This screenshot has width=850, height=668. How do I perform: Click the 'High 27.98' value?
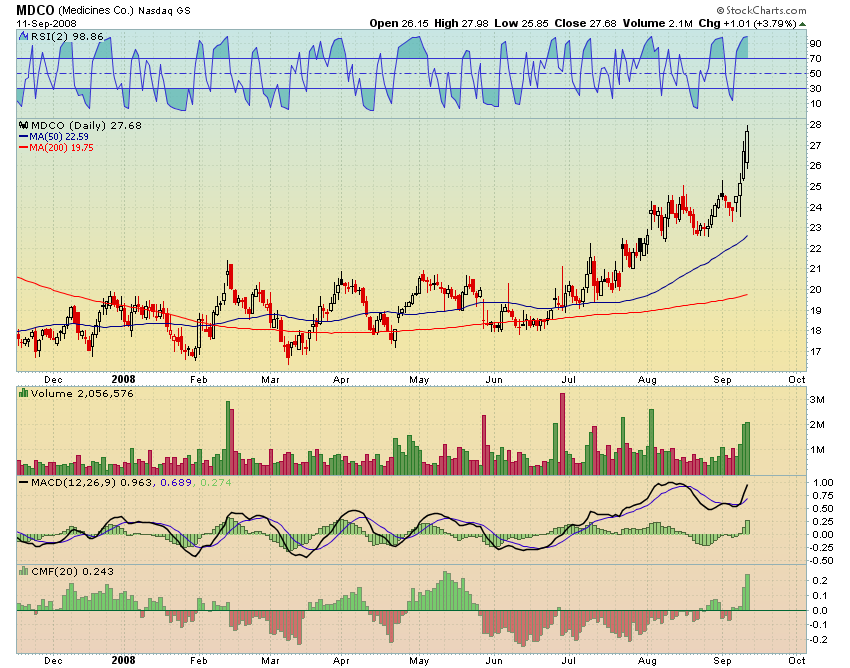click(461, 23)
